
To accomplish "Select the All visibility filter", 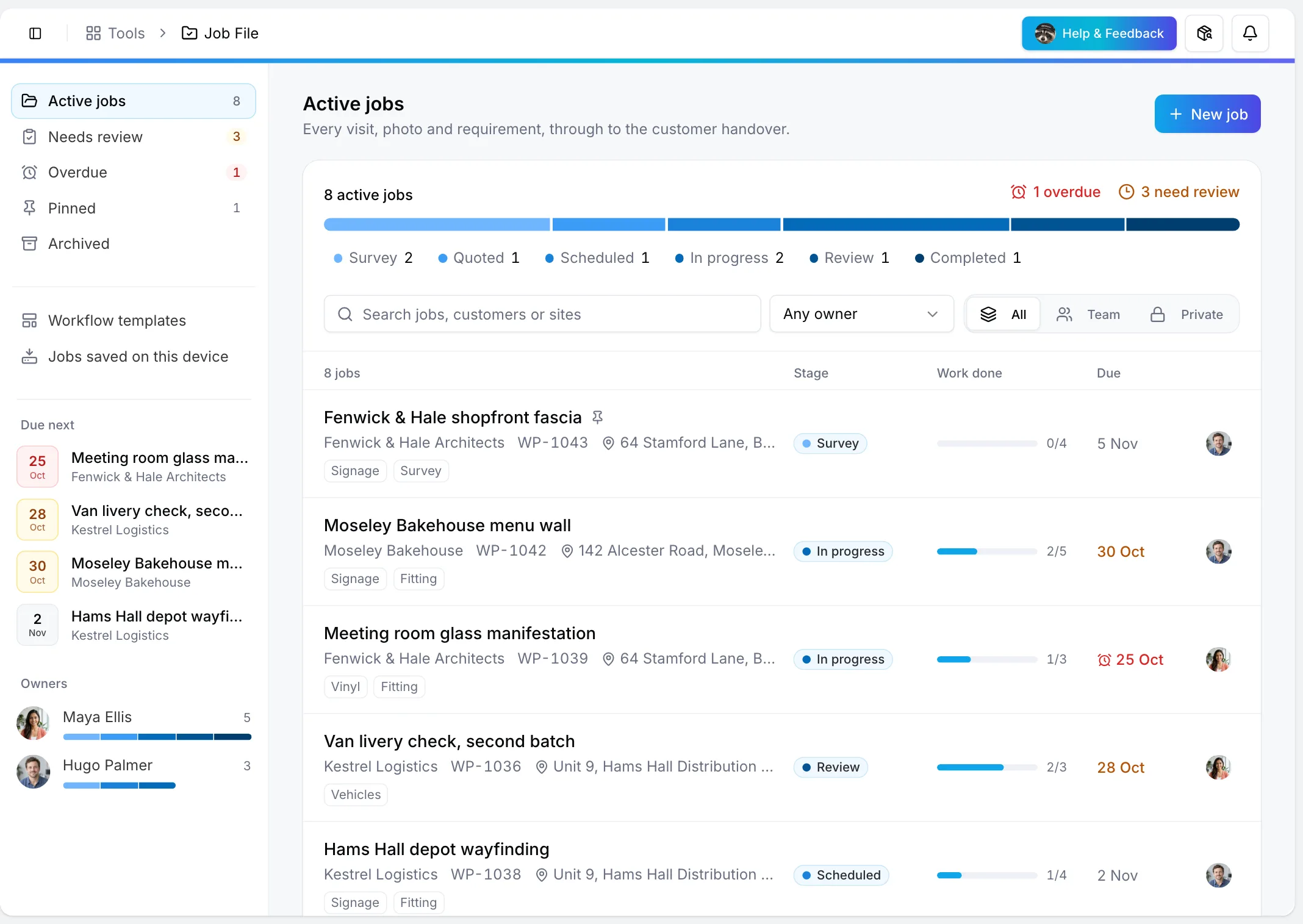I will 1003,314.
